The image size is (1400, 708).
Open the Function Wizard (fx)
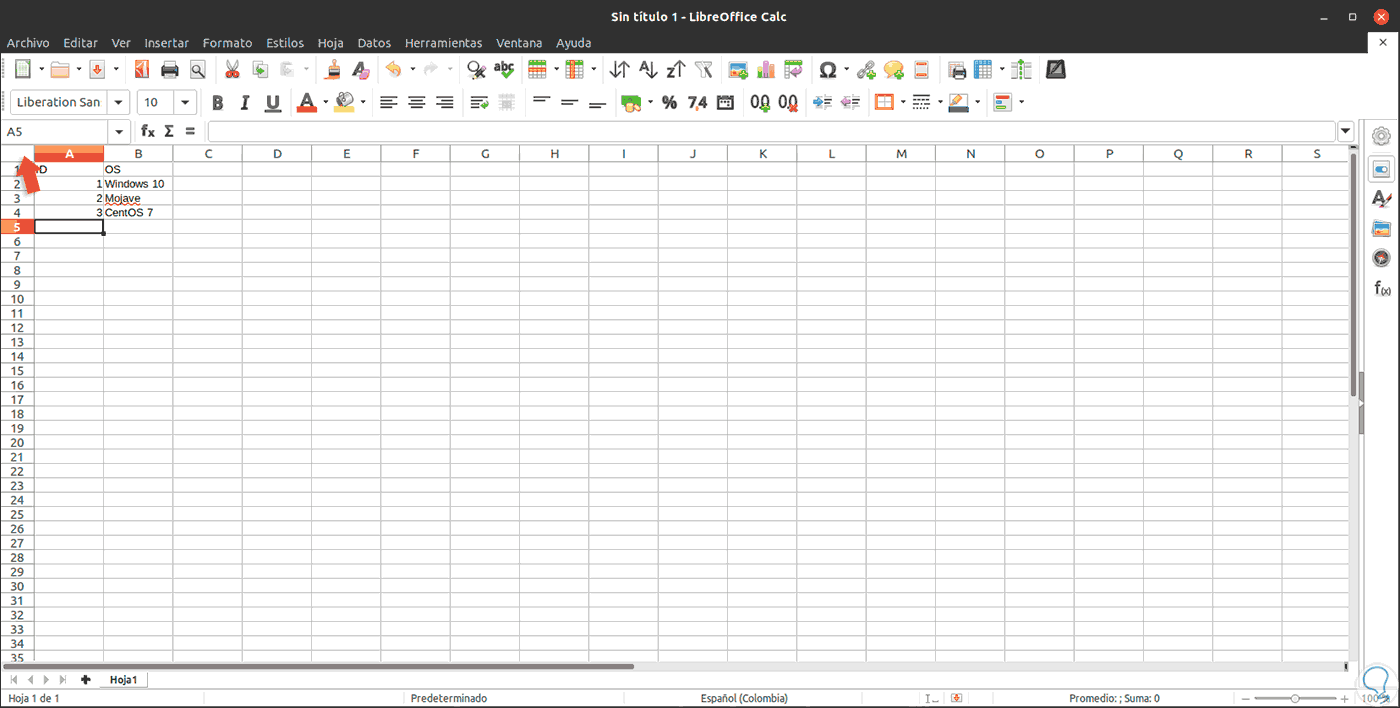[x=148, y=131]
